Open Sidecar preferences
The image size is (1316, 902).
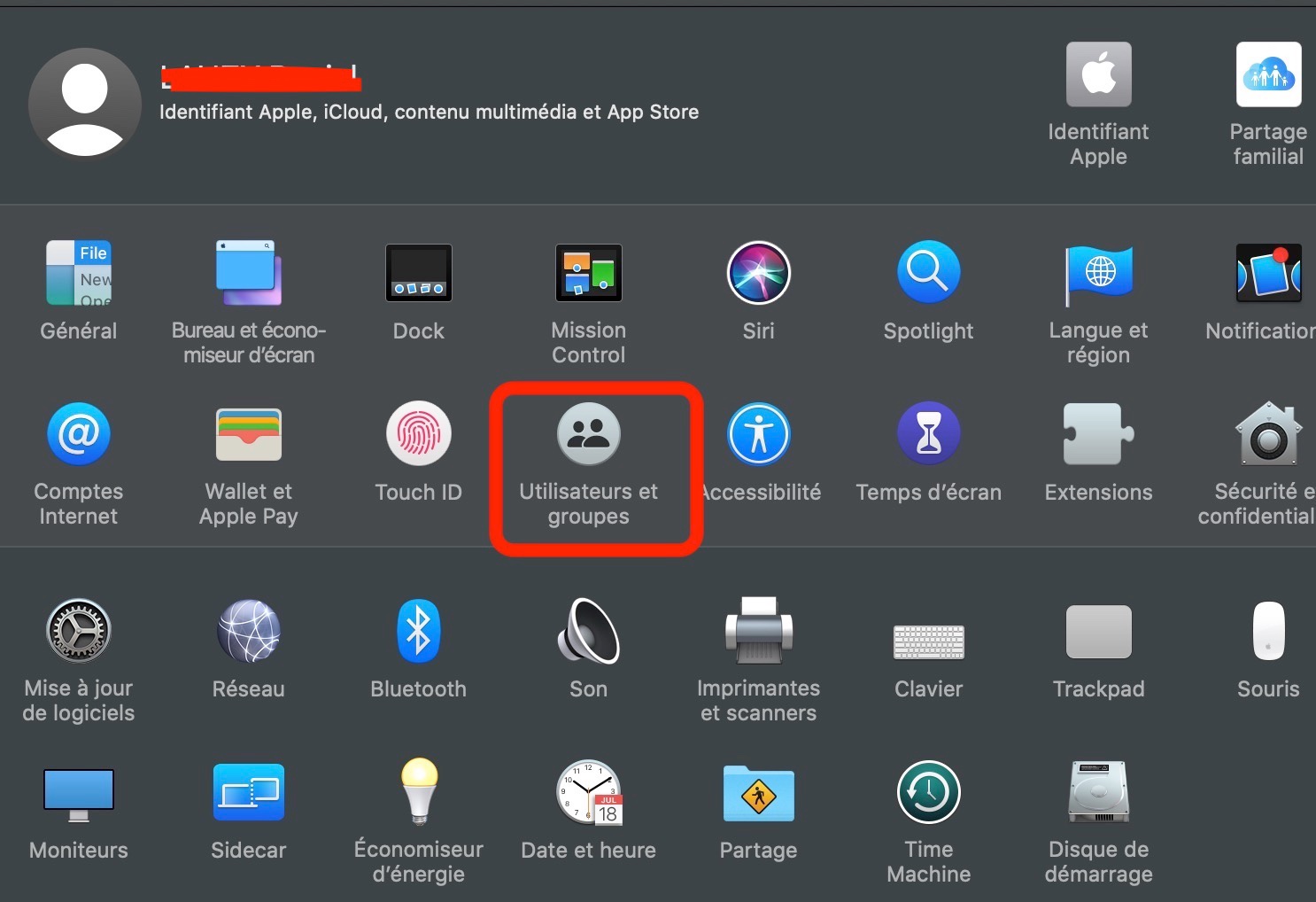pyautogui.click(x=249, y=792)
